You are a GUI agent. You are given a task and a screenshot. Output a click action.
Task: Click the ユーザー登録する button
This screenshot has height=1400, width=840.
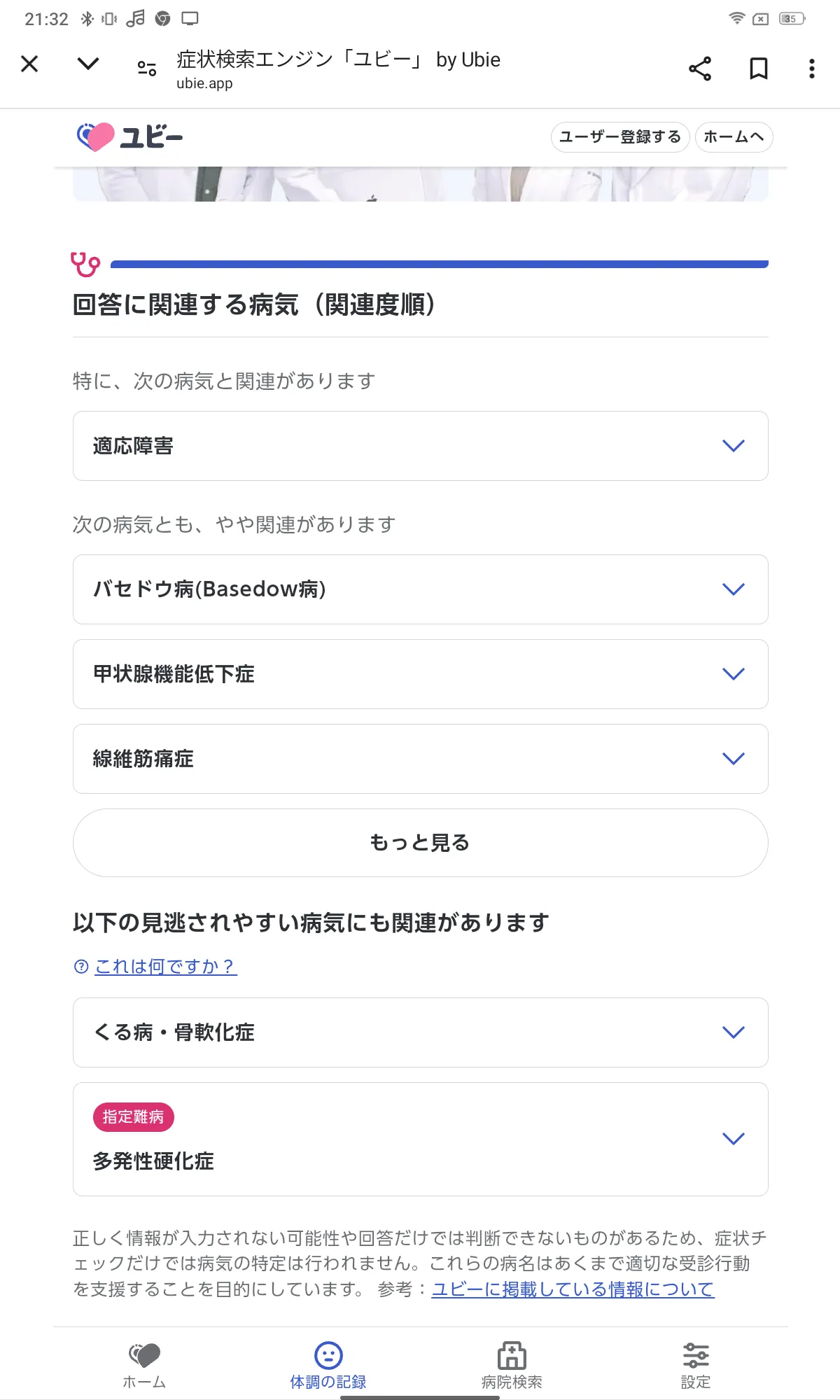tap(620, 137)
